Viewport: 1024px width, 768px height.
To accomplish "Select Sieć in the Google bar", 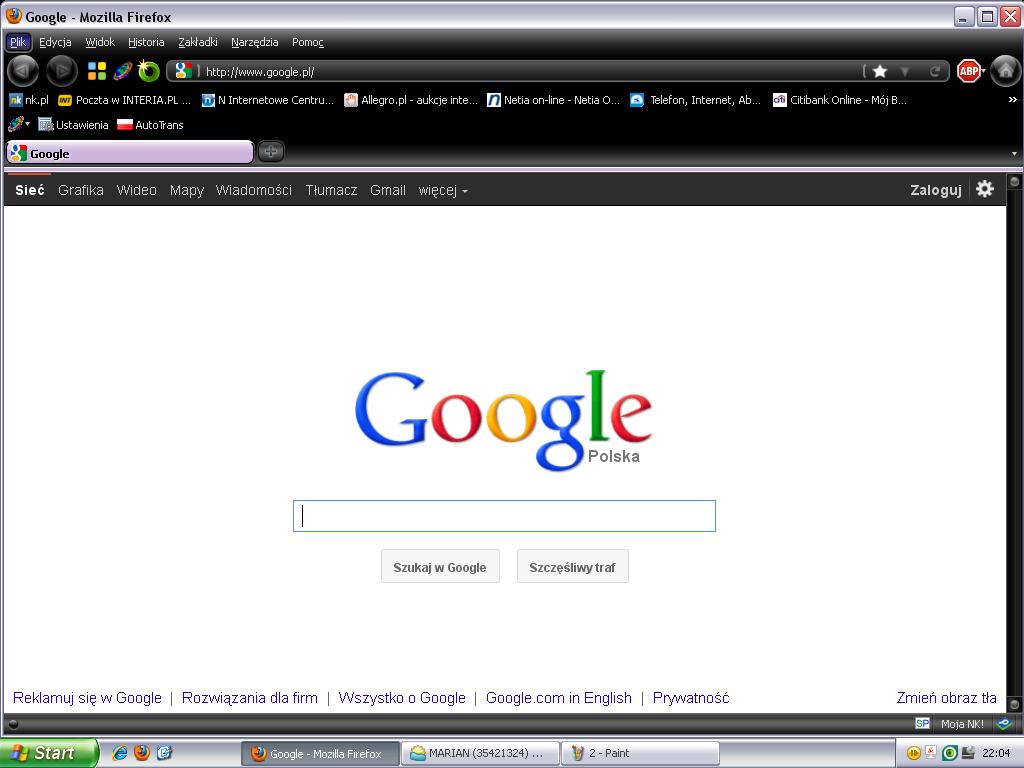I will (30, 190).
